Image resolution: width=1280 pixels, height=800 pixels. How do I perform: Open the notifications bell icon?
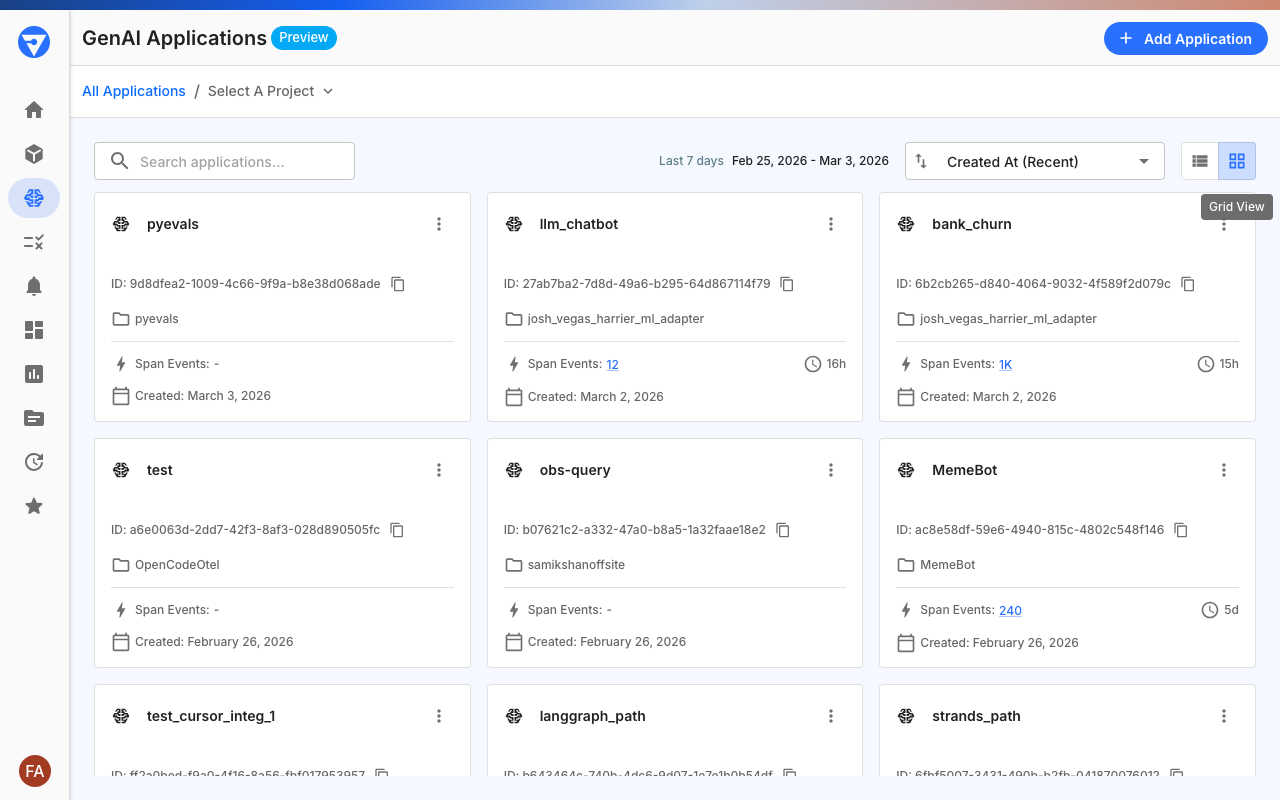pos(33,285)
